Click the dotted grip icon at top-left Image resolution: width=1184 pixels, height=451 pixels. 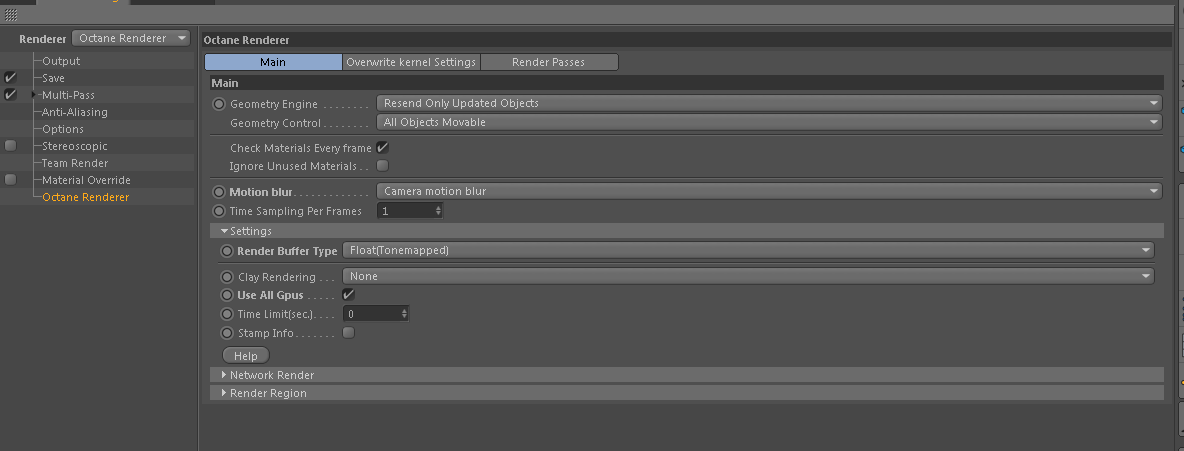pos(11,15)
